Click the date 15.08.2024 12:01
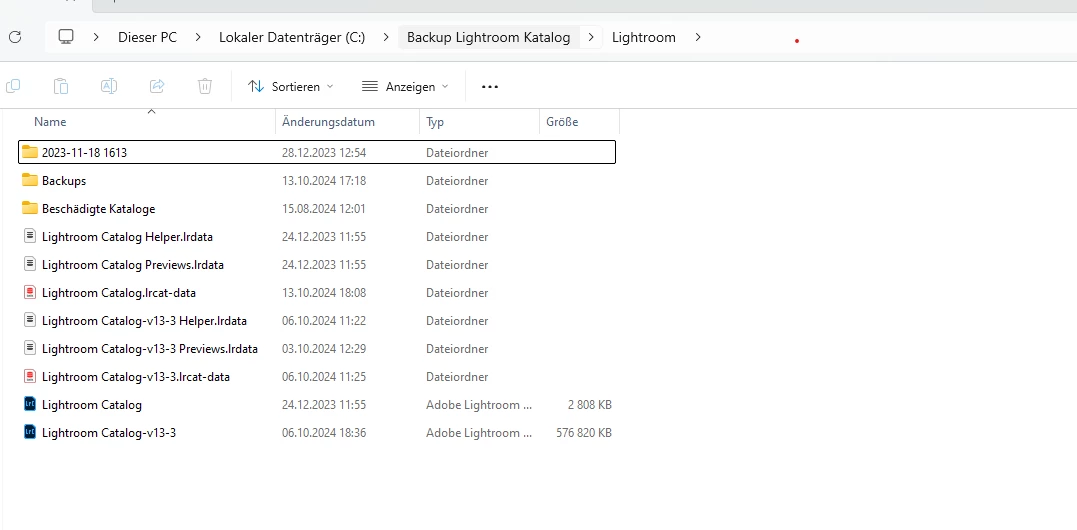 coord(324,209)
